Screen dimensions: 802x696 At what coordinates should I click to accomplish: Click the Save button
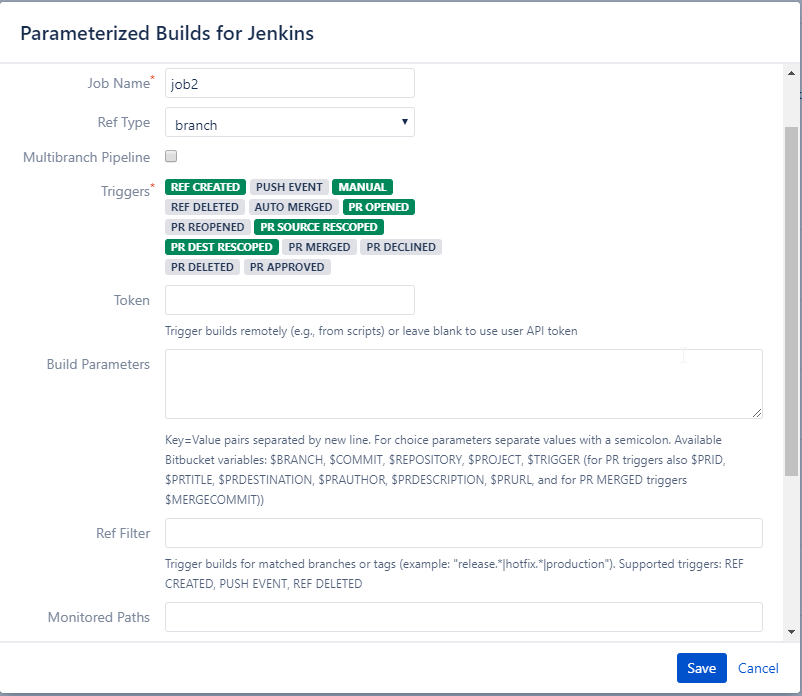(x=701, y=667)
